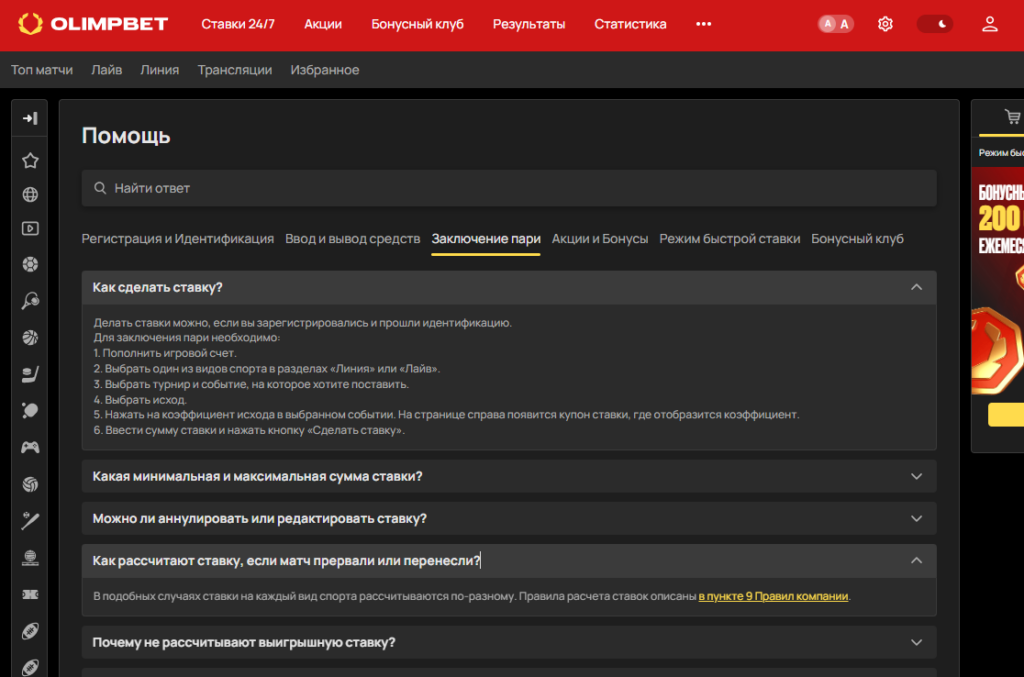Switch to 'Ввод и вывод средств' help tab
Screen dimensions: 1024x677
pos(353,239)
